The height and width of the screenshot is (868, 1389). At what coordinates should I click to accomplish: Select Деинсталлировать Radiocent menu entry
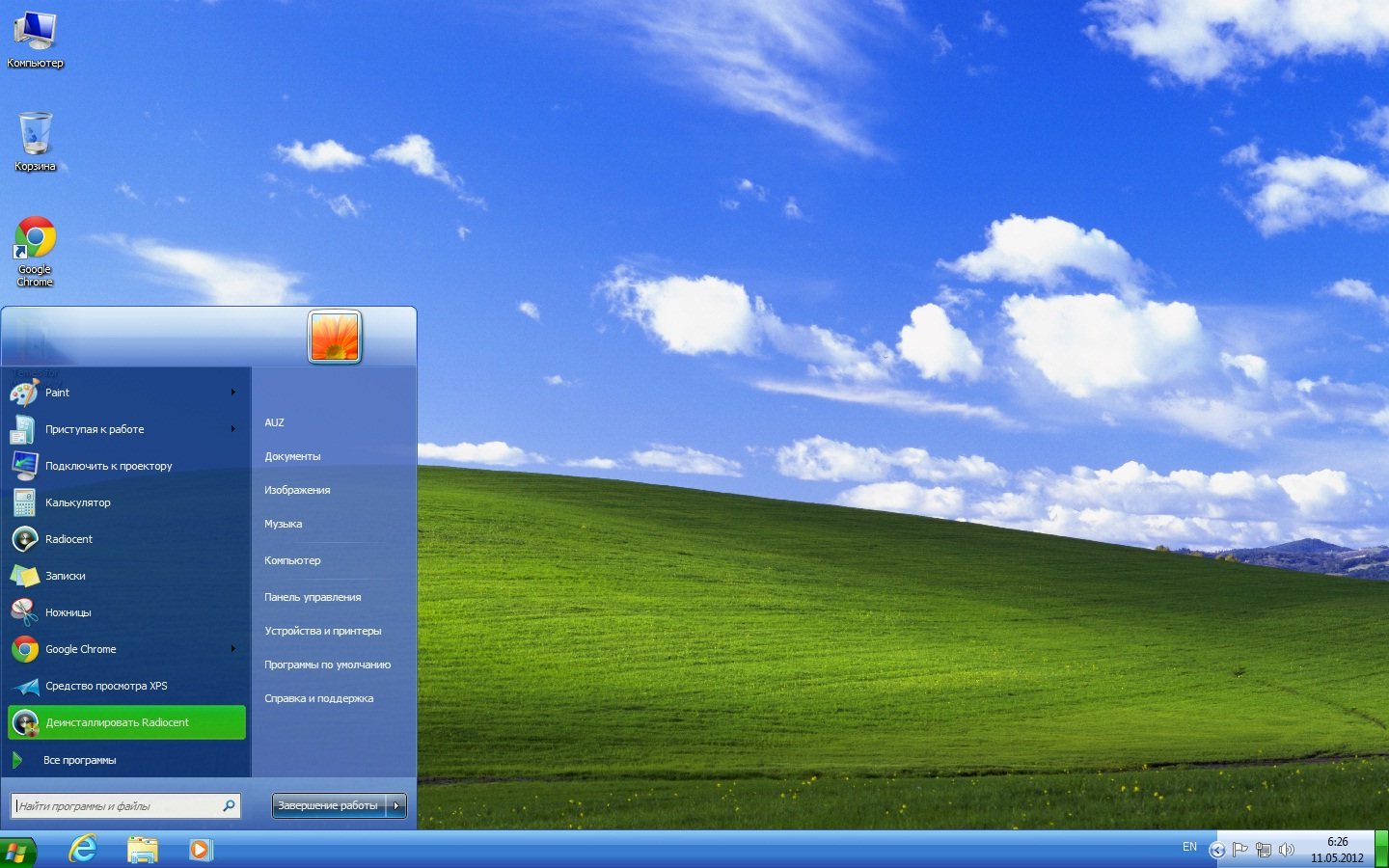click(117, 722)
